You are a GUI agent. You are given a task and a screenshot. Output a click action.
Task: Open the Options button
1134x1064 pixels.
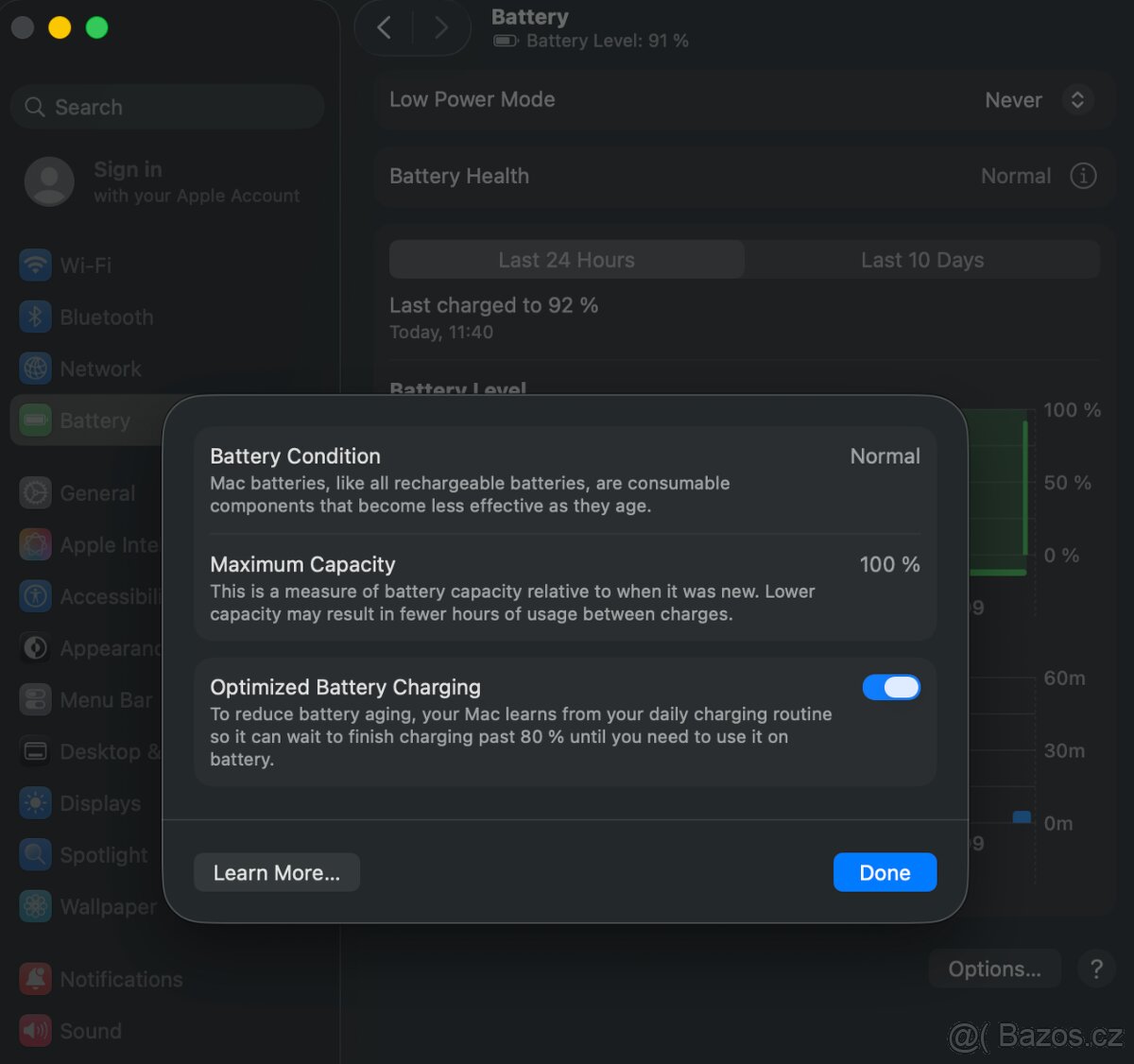click(x=994, y=969)
